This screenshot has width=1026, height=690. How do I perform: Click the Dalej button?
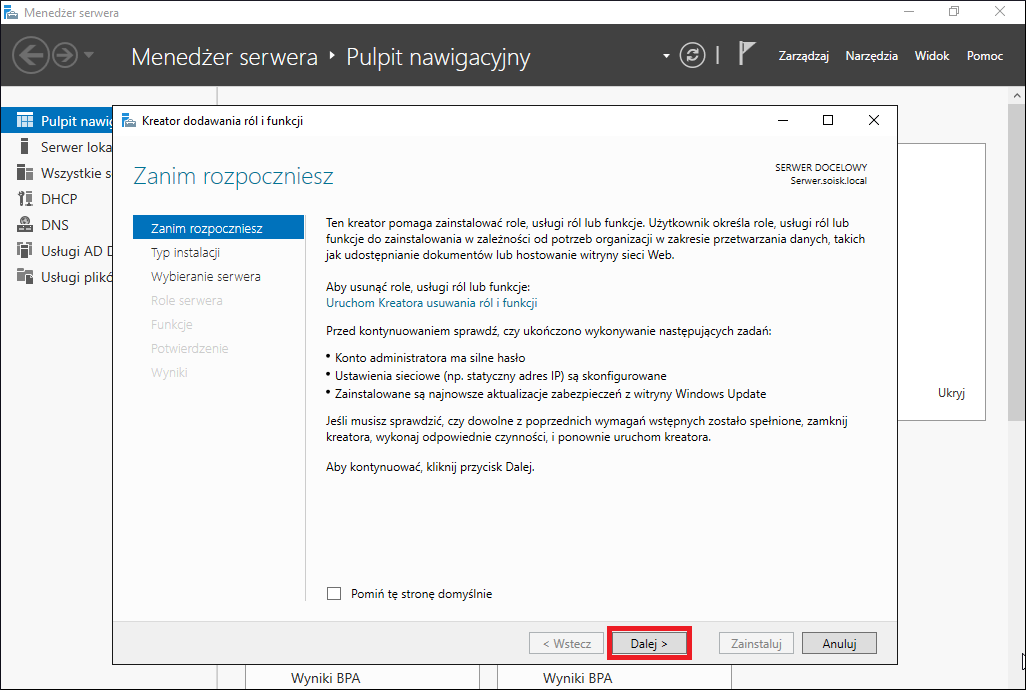649,644
